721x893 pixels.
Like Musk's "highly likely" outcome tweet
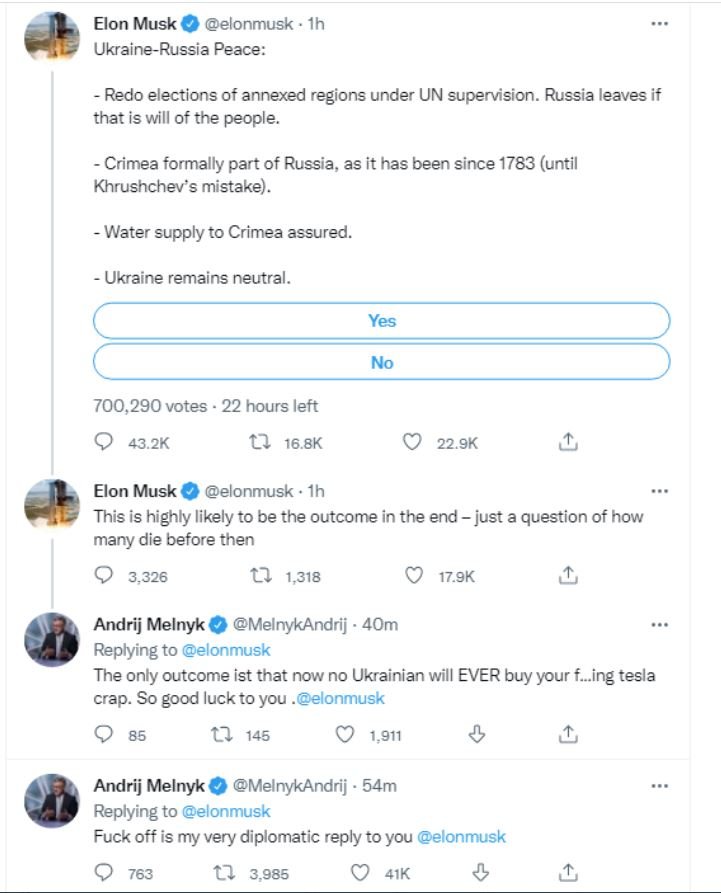[413, 575]
